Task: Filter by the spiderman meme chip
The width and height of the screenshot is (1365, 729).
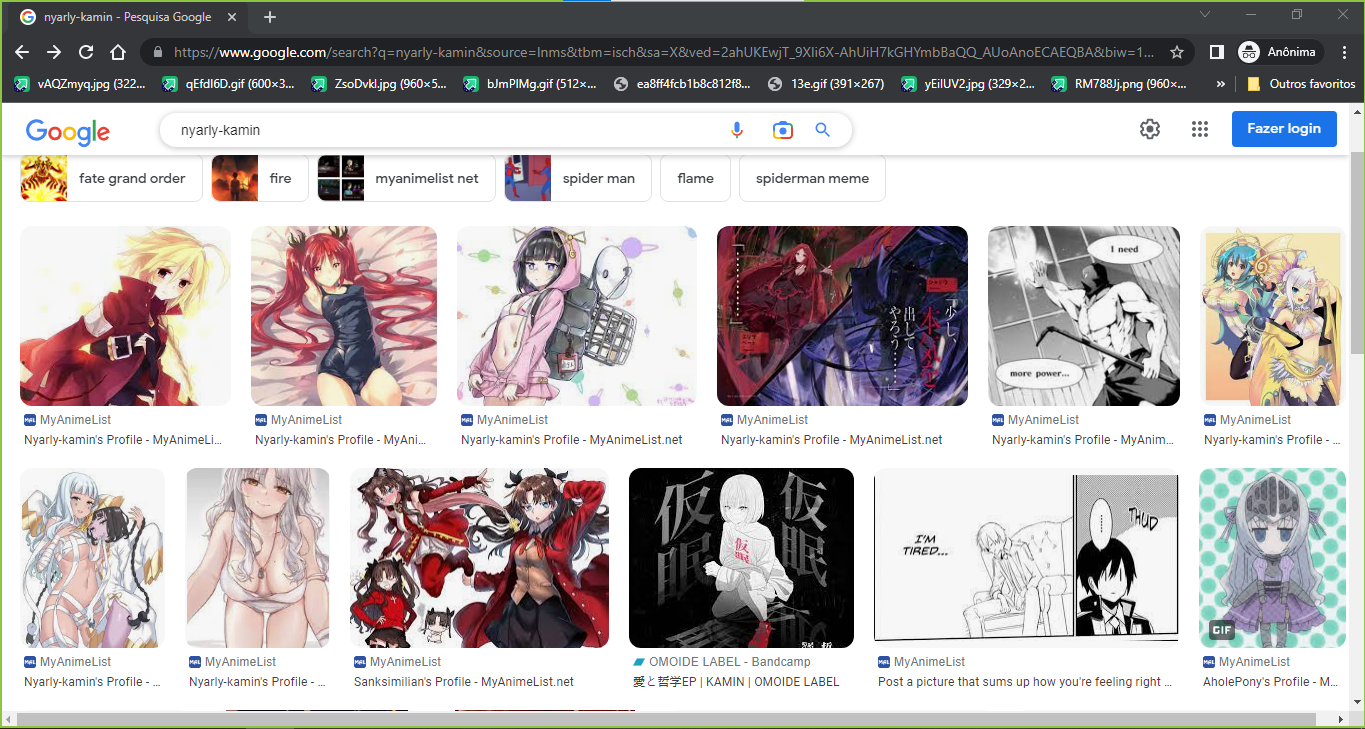Action: tap(812, 178)
